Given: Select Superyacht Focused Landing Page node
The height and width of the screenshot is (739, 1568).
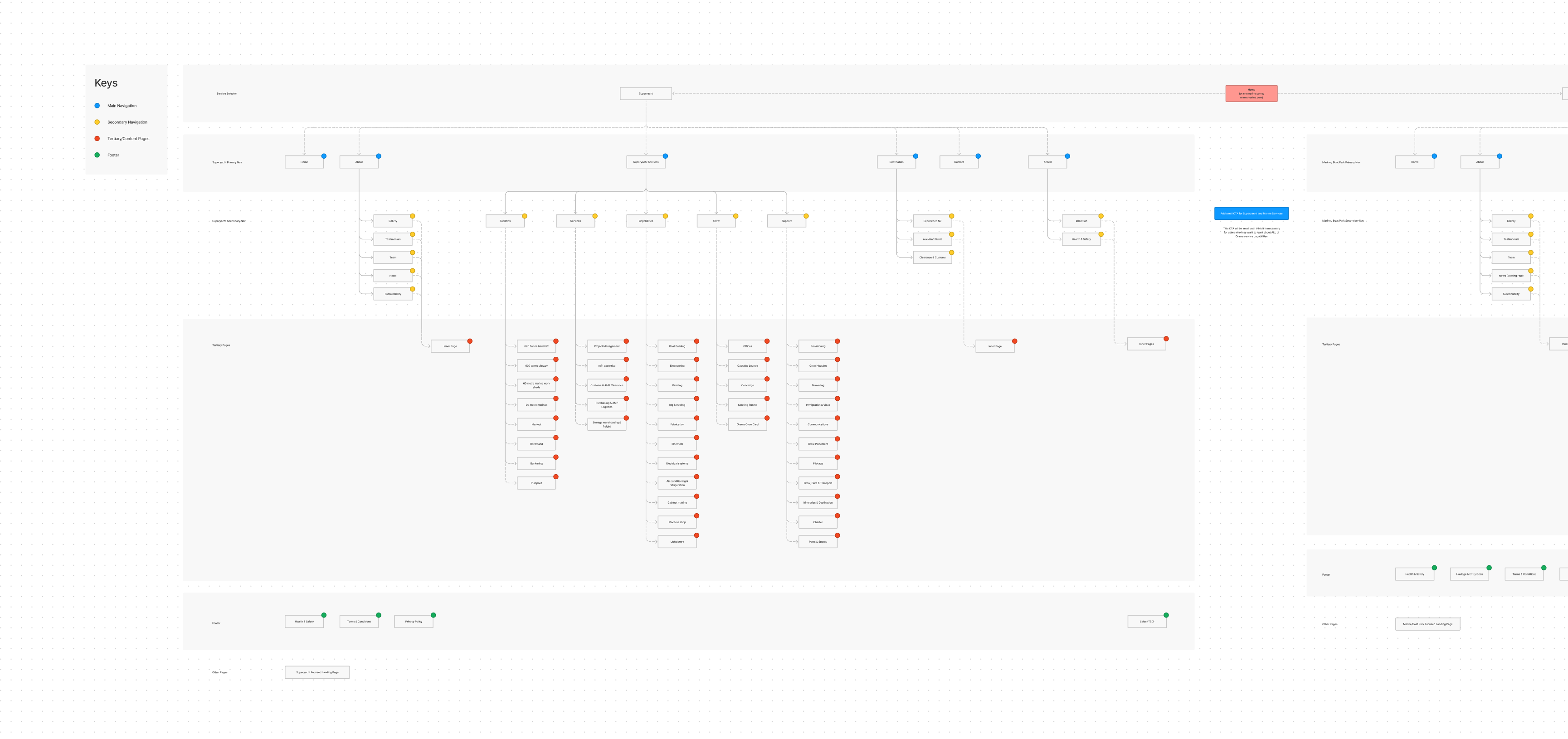Looking at the screenshot, I should [317, 673].
